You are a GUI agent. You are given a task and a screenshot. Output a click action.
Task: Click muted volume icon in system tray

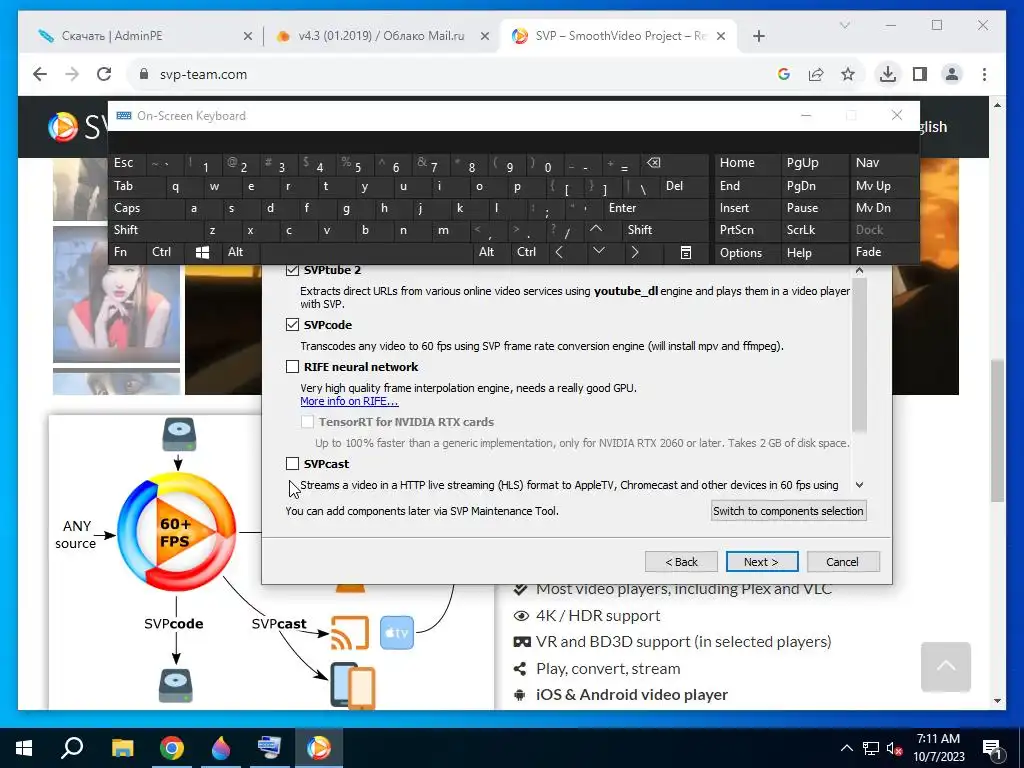[x=894, y=748]
